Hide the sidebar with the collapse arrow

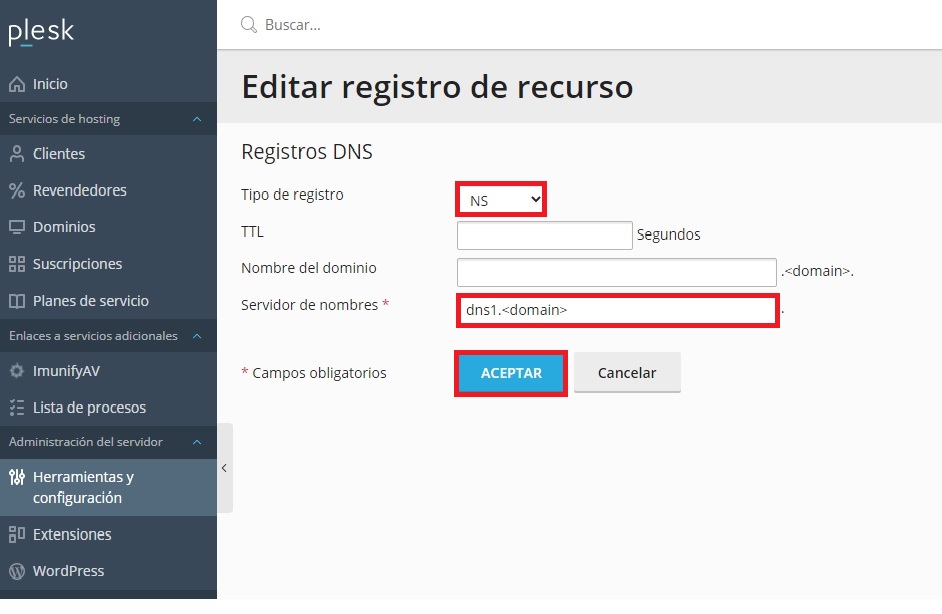click(225, 468)
